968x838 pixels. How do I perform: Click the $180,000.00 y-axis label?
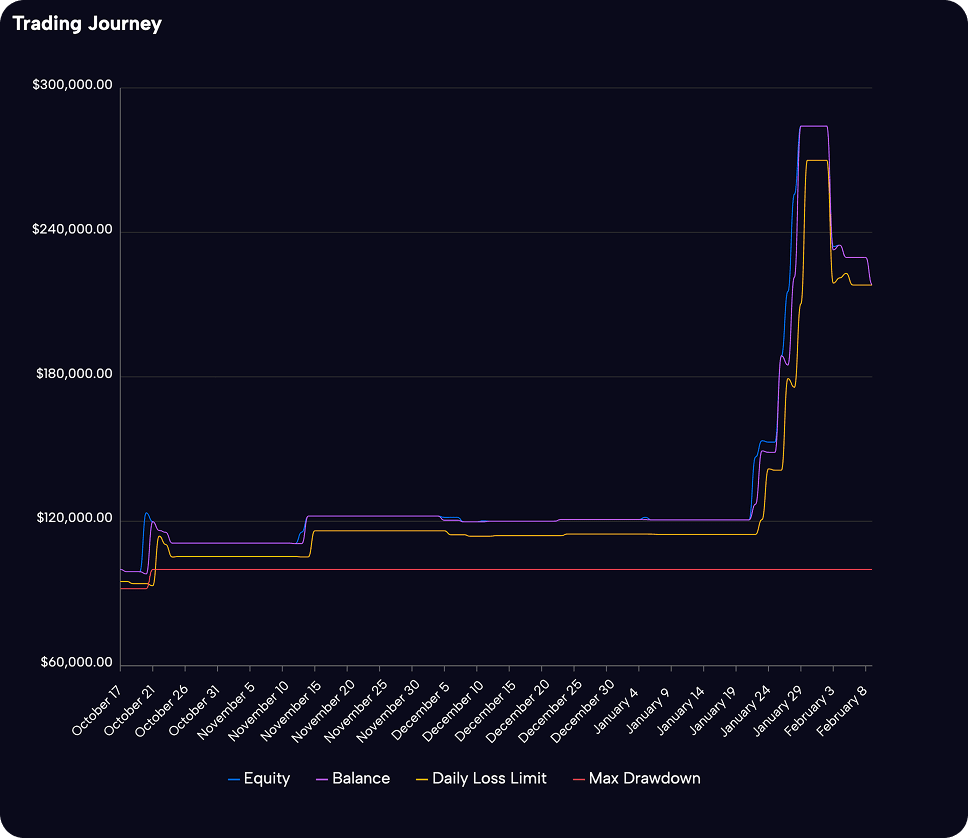[74, 374]
